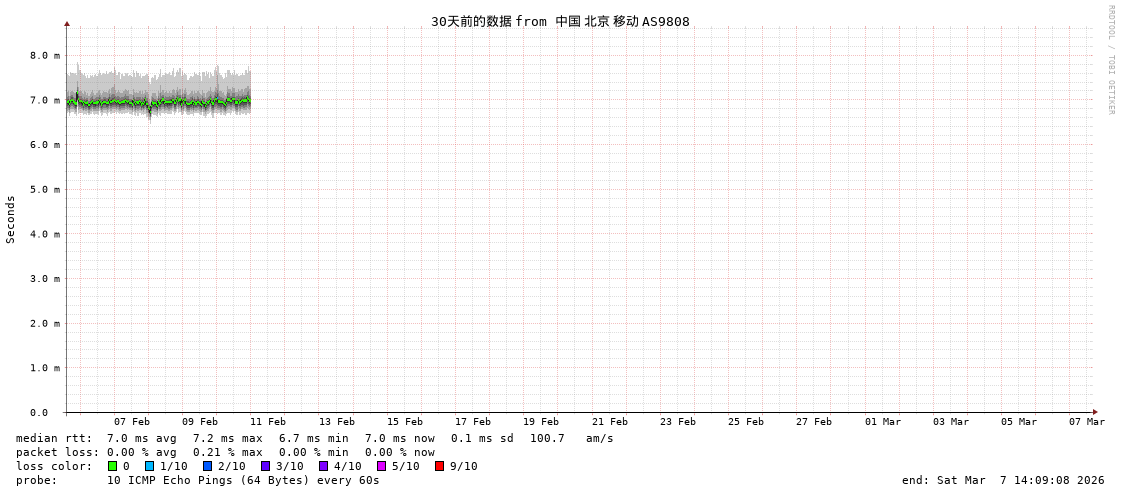Image resolution: width=1121 pixels, height=494 pixels.
Task: Click the 07 Feb date label
Action: [131, 422]
